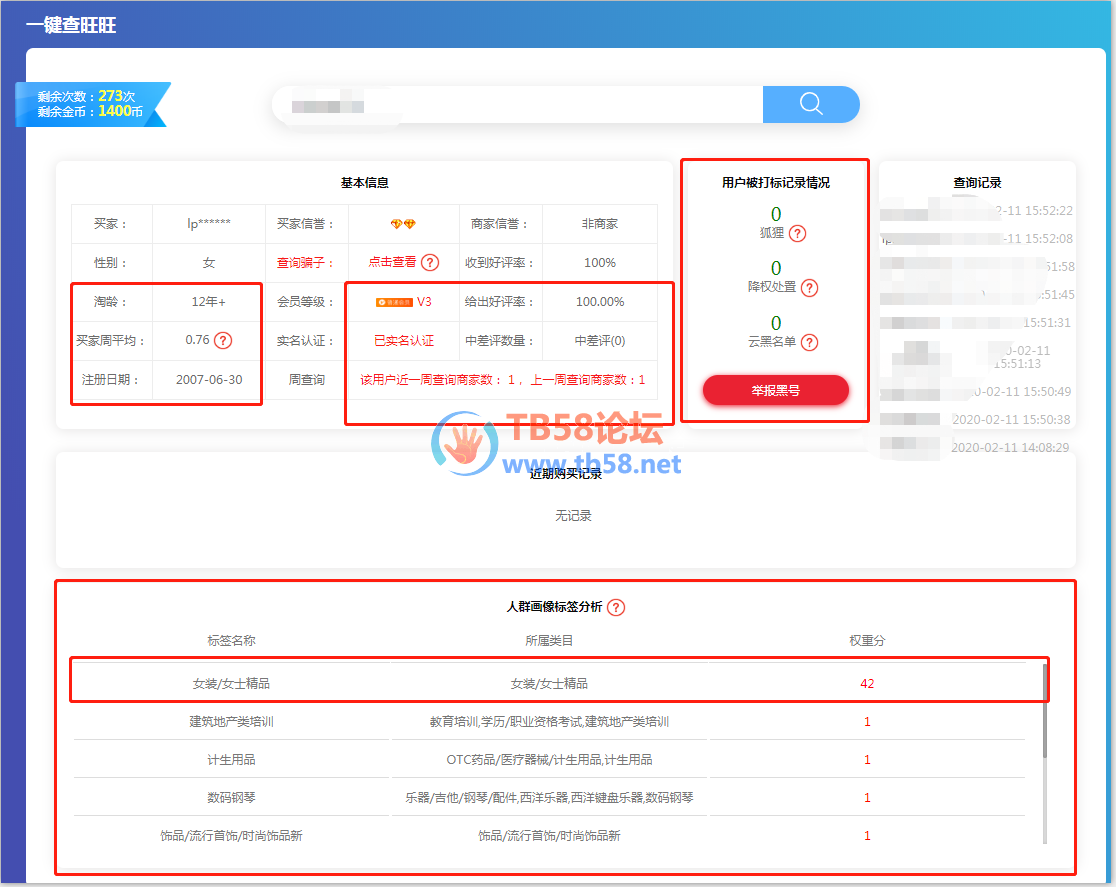Click the tag table vertical scrollbar

[x=1045, y=753]
